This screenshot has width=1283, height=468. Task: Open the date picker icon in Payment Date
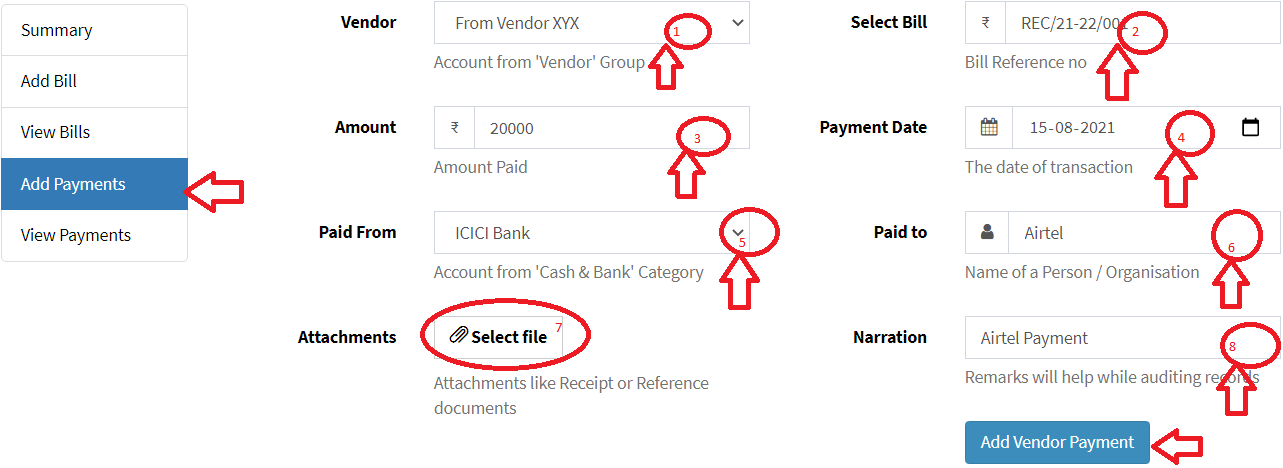pyautogui.click(x=1250, y=128)
